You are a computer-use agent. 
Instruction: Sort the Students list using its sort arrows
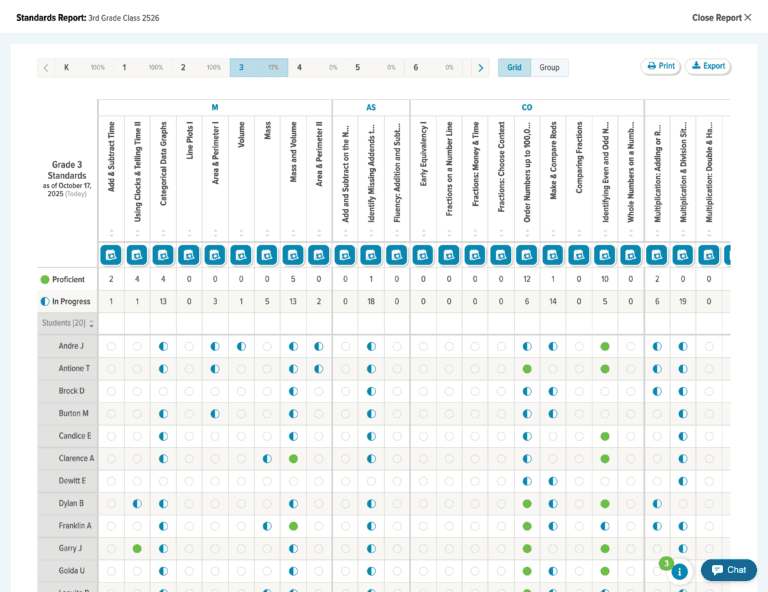(x=92, y=324)
